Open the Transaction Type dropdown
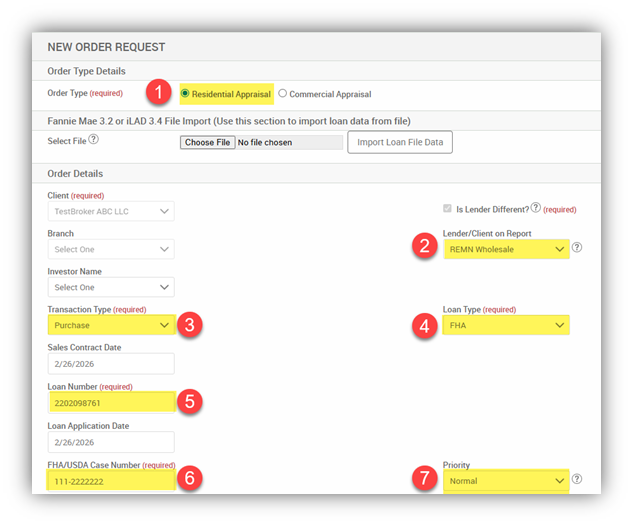The width and height of the screenshot is (633, 526). (x=110, y=325)
